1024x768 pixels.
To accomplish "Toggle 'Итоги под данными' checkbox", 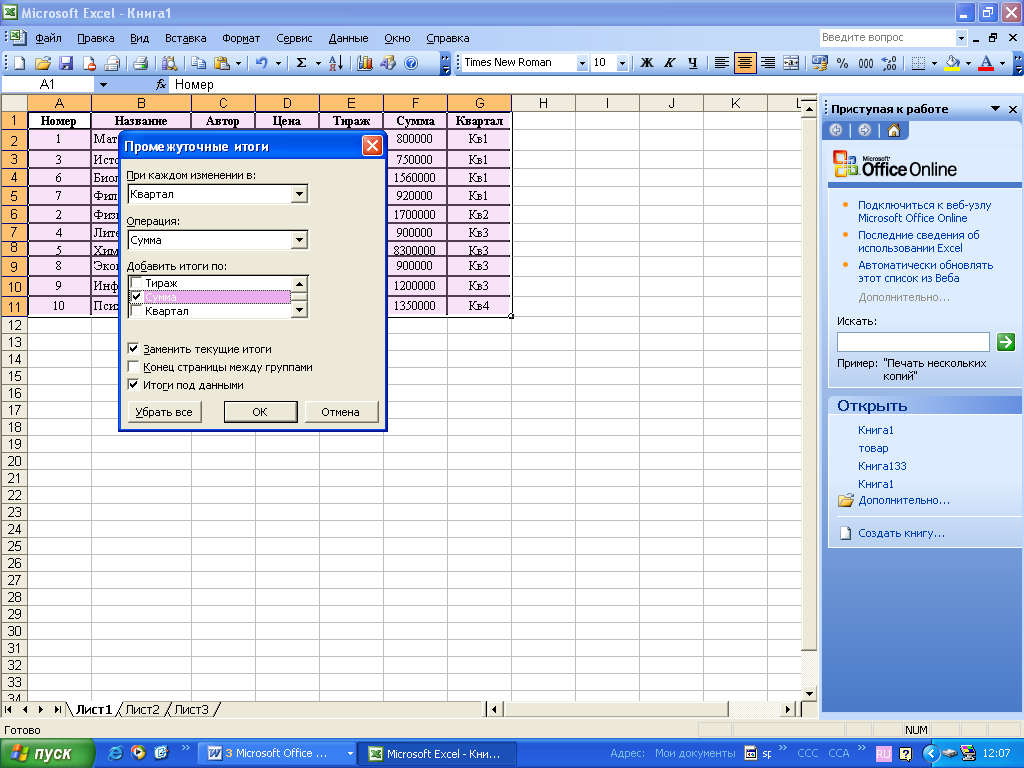I will coord(133,385).
